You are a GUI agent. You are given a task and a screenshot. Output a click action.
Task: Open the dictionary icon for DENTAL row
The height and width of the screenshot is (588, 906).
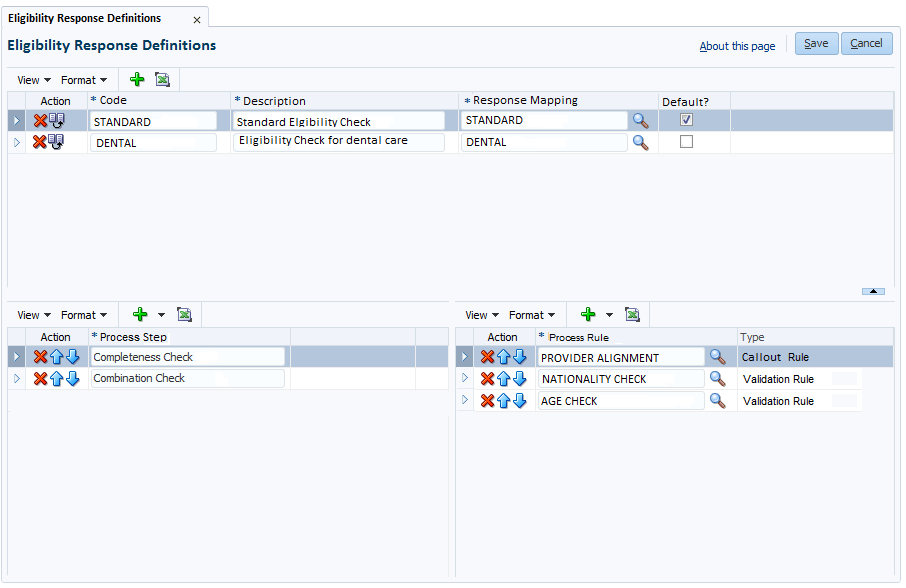tap(56, 142)
